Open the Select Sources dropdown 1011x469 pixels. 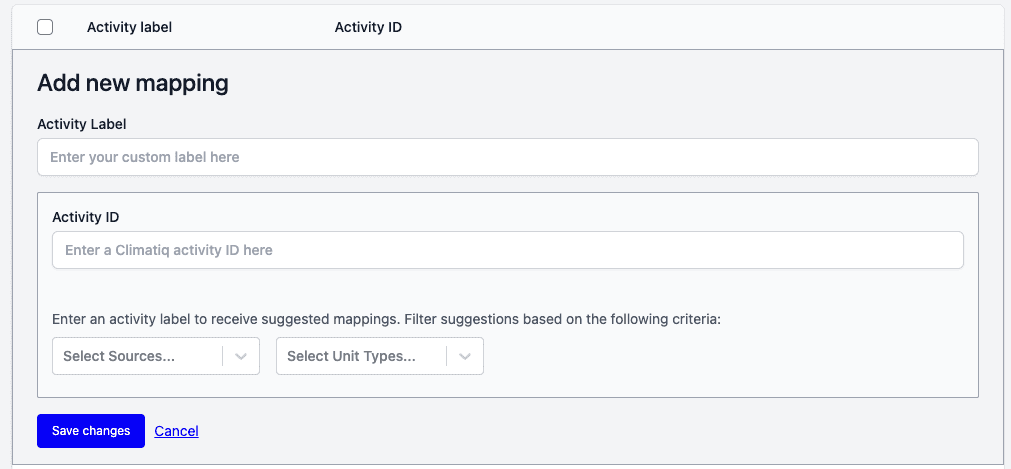[x=140, y=356]
